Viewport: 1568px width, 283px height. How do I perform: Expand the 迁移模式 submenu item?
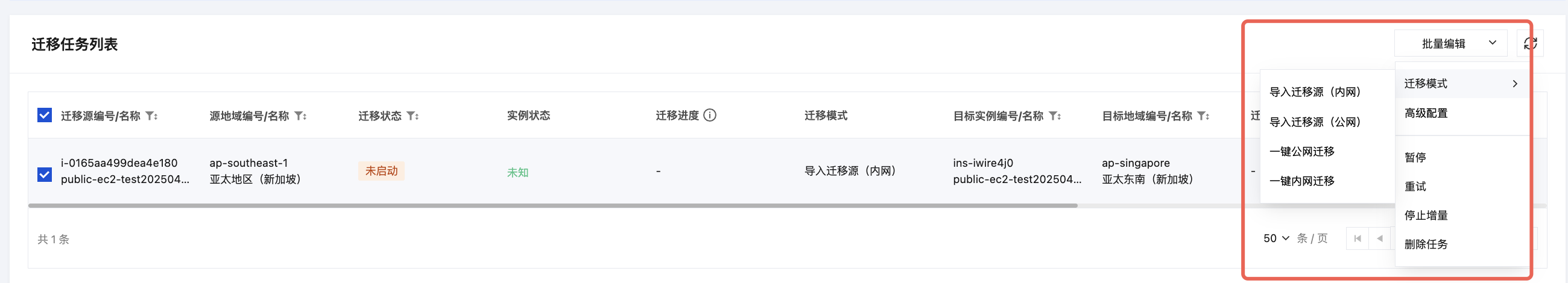pos(1461,84)
